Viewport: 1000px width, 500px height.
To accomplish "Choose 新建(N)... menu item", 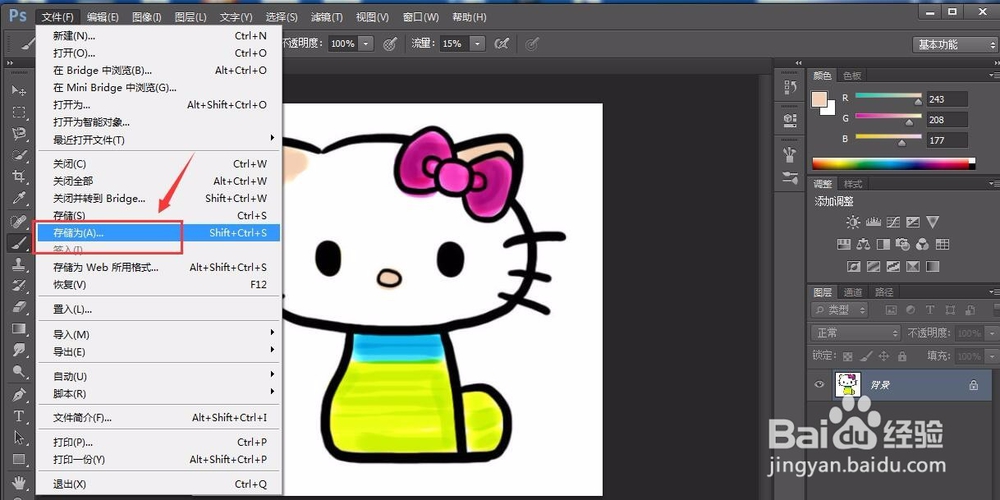I will (158, 36).
